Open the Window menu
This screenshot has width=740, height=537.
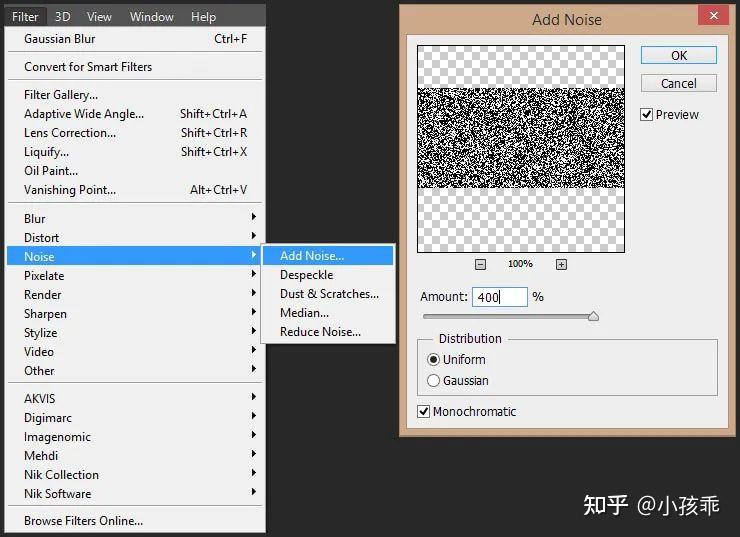pyautogui.click(x=152, y=17)
